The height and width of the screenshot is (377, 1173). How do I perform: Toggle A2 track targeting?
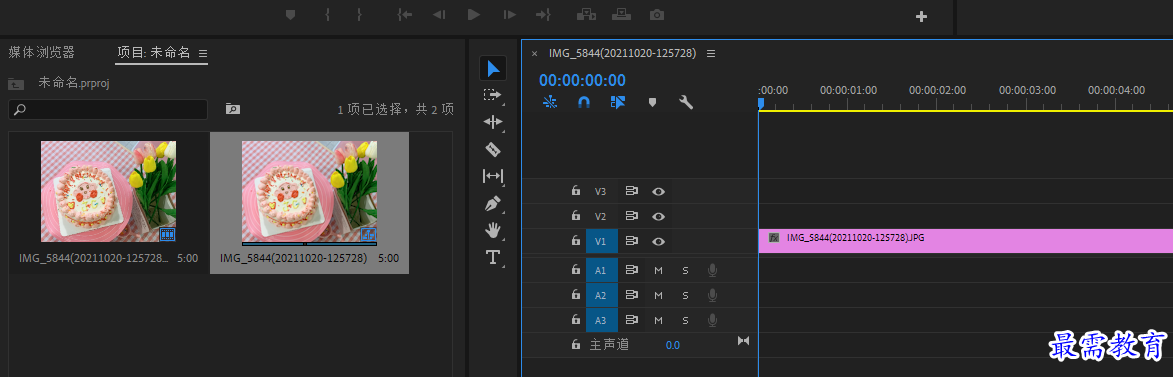[x=601, y=295]
